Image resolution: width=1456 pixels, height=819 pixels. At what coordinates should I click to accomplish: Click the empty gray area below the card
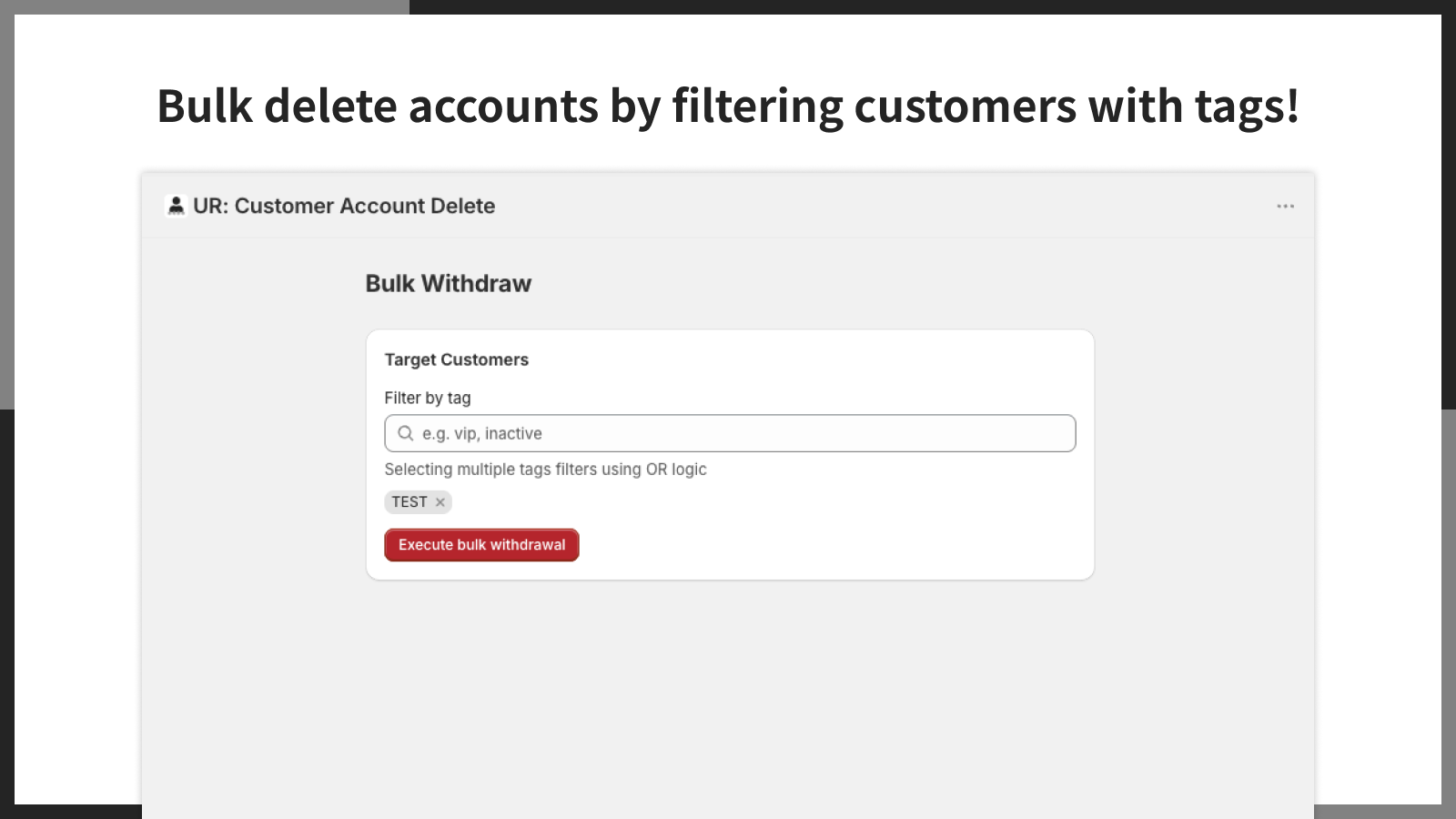click(x=728, y=701)
